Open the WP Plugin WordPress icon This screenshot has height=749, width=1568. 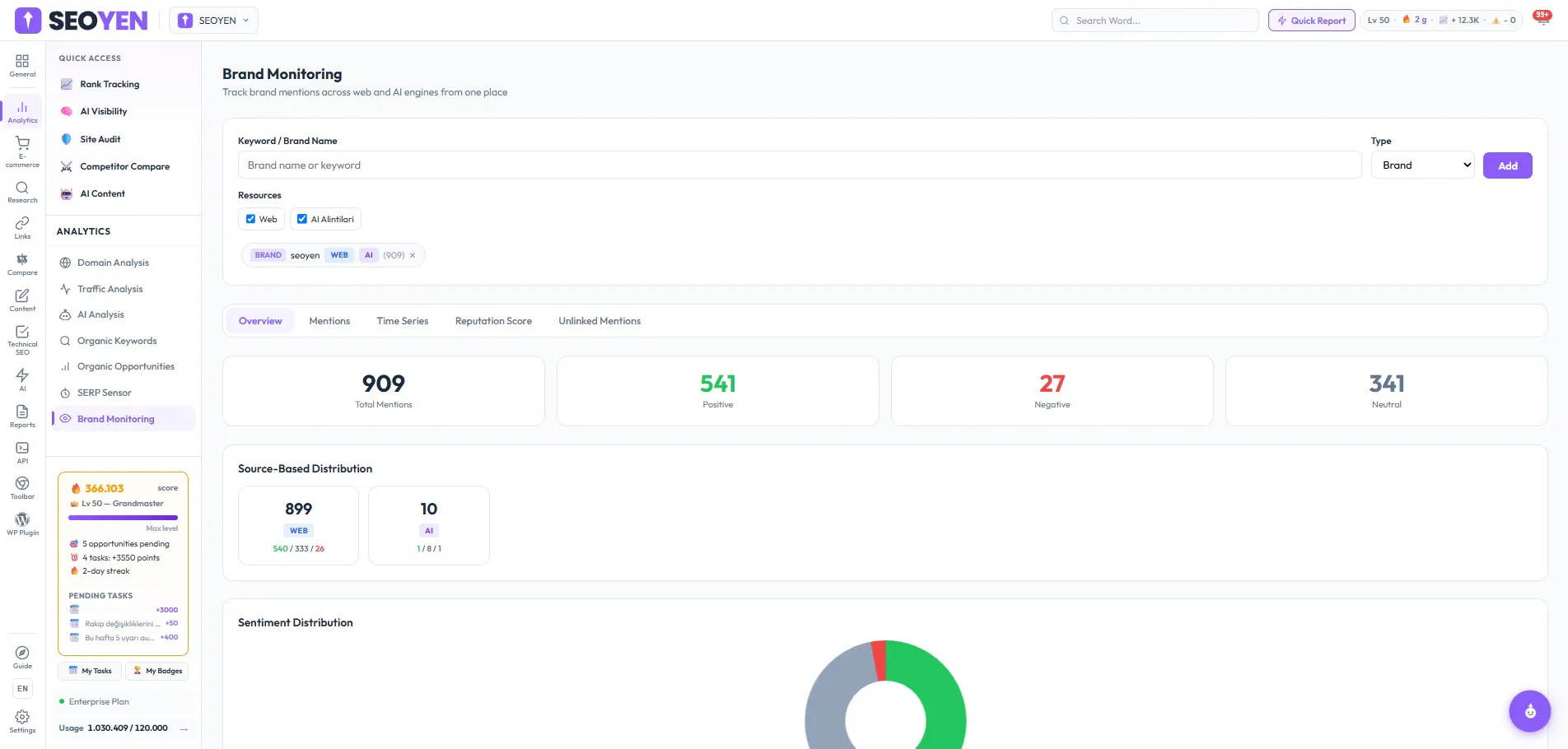click(x=22, y=519)
